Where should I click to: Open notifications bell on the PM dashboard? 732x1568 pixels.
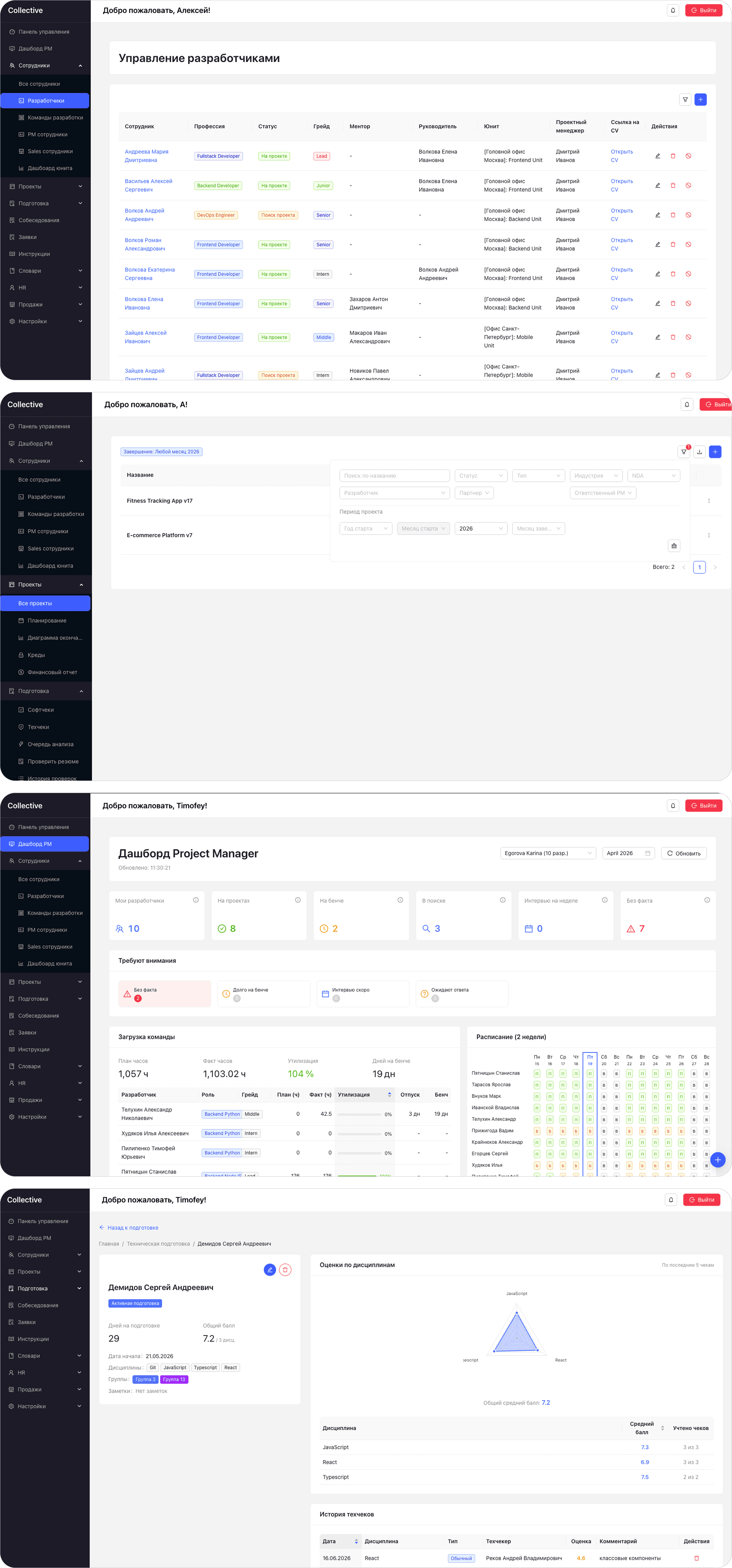point(673,805)
